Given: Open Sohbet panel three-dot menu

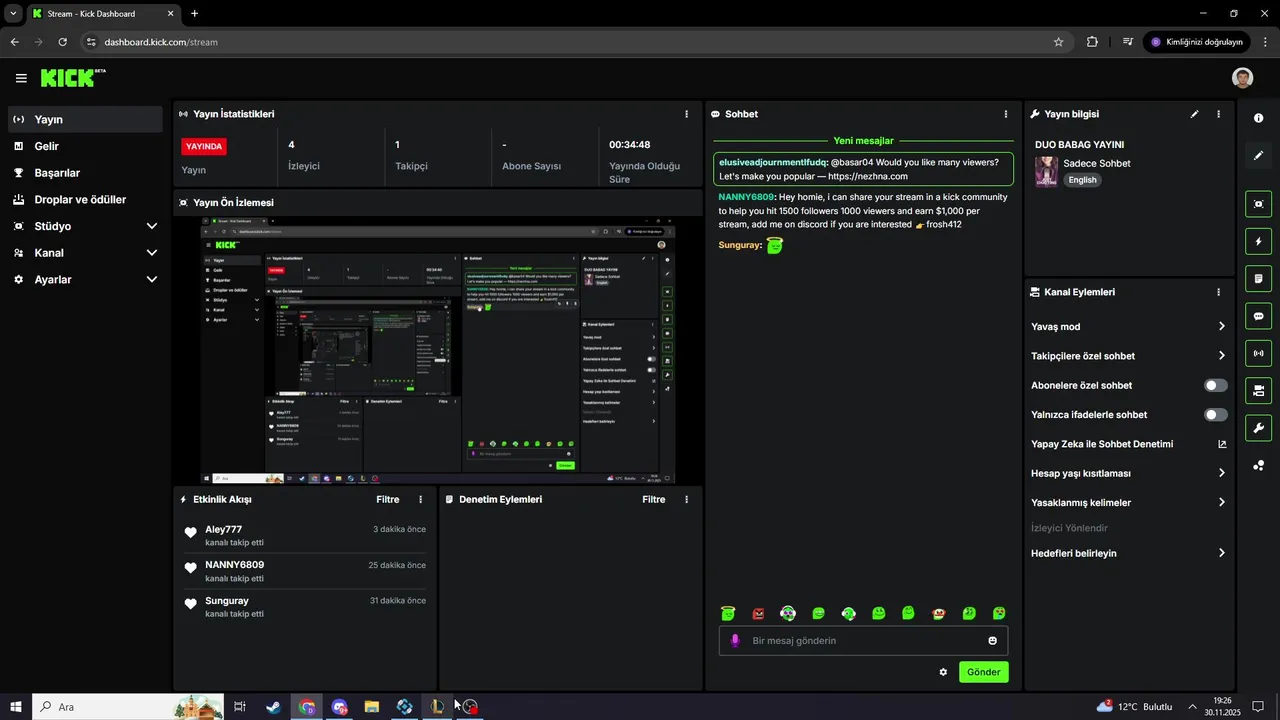Looking at the screenshot, I should (x=1005, y=114).
